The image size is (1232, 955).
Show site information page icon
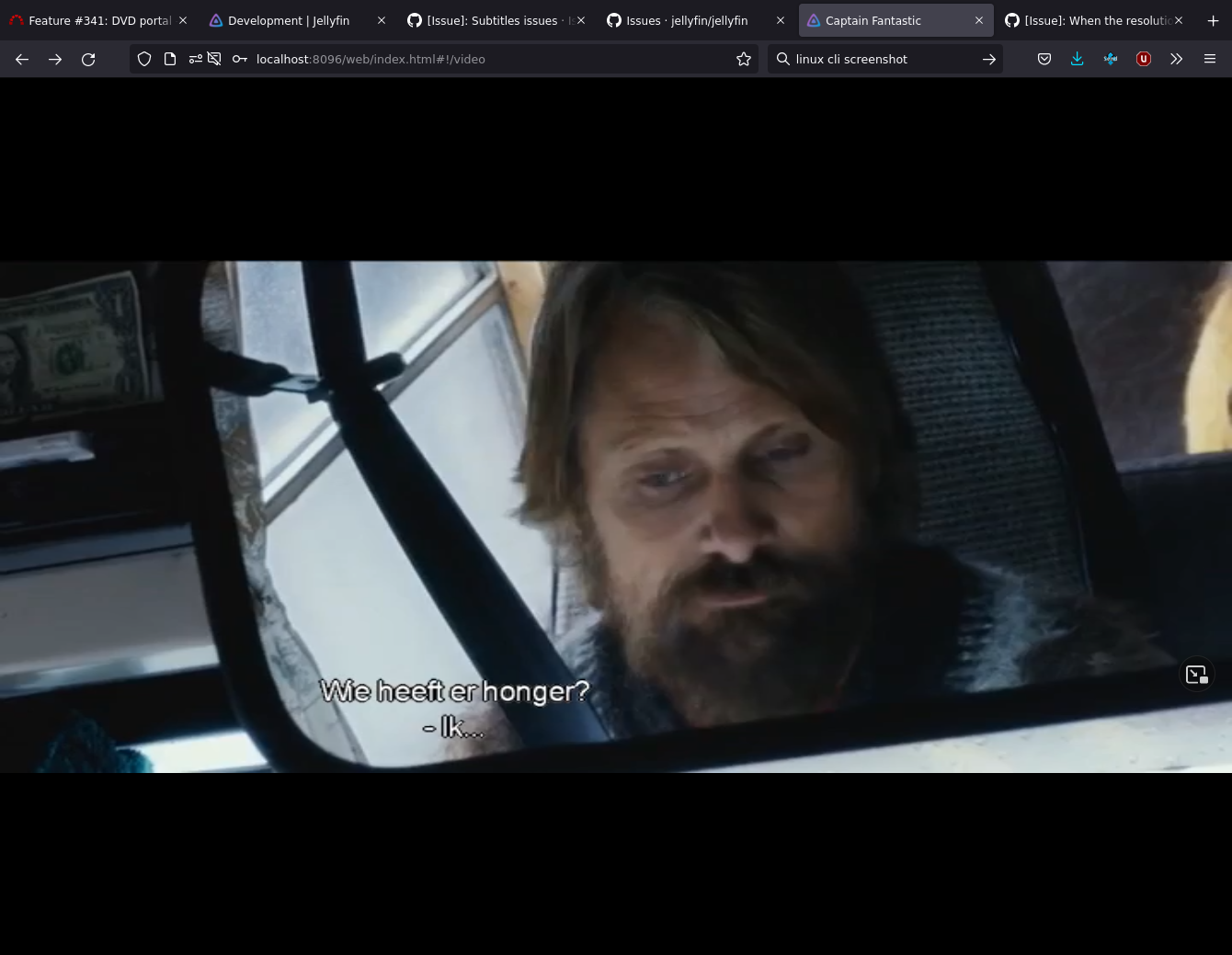click(x=170, y=59)
